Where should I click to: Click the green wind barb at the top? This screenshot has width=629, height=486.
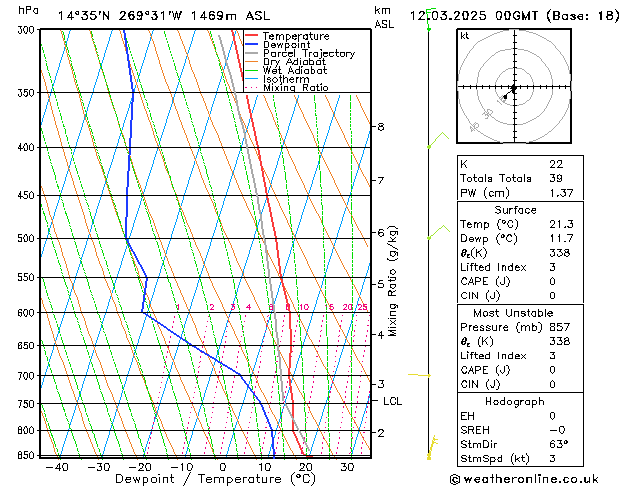click(429, 24)
